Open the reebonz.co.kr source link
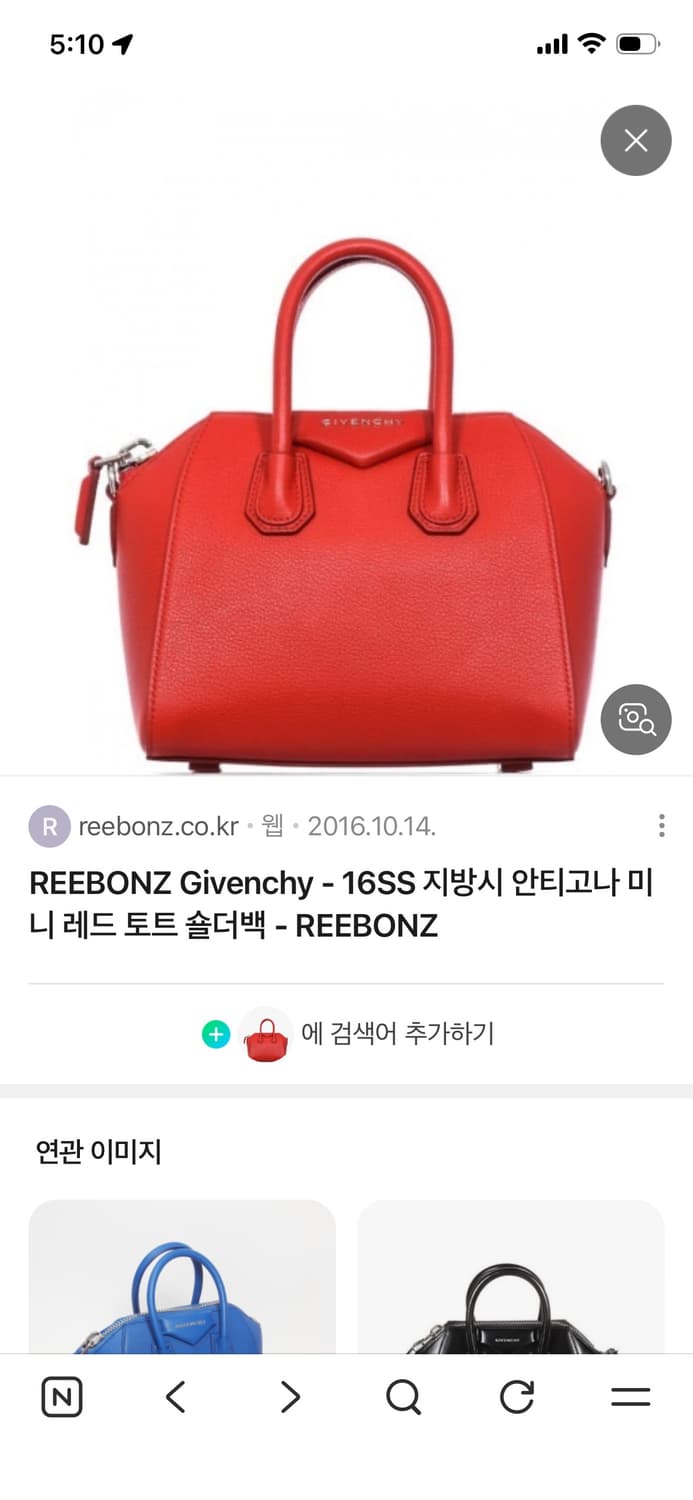The width and height of the screenshot is (693, 1500). pos(158,827)
